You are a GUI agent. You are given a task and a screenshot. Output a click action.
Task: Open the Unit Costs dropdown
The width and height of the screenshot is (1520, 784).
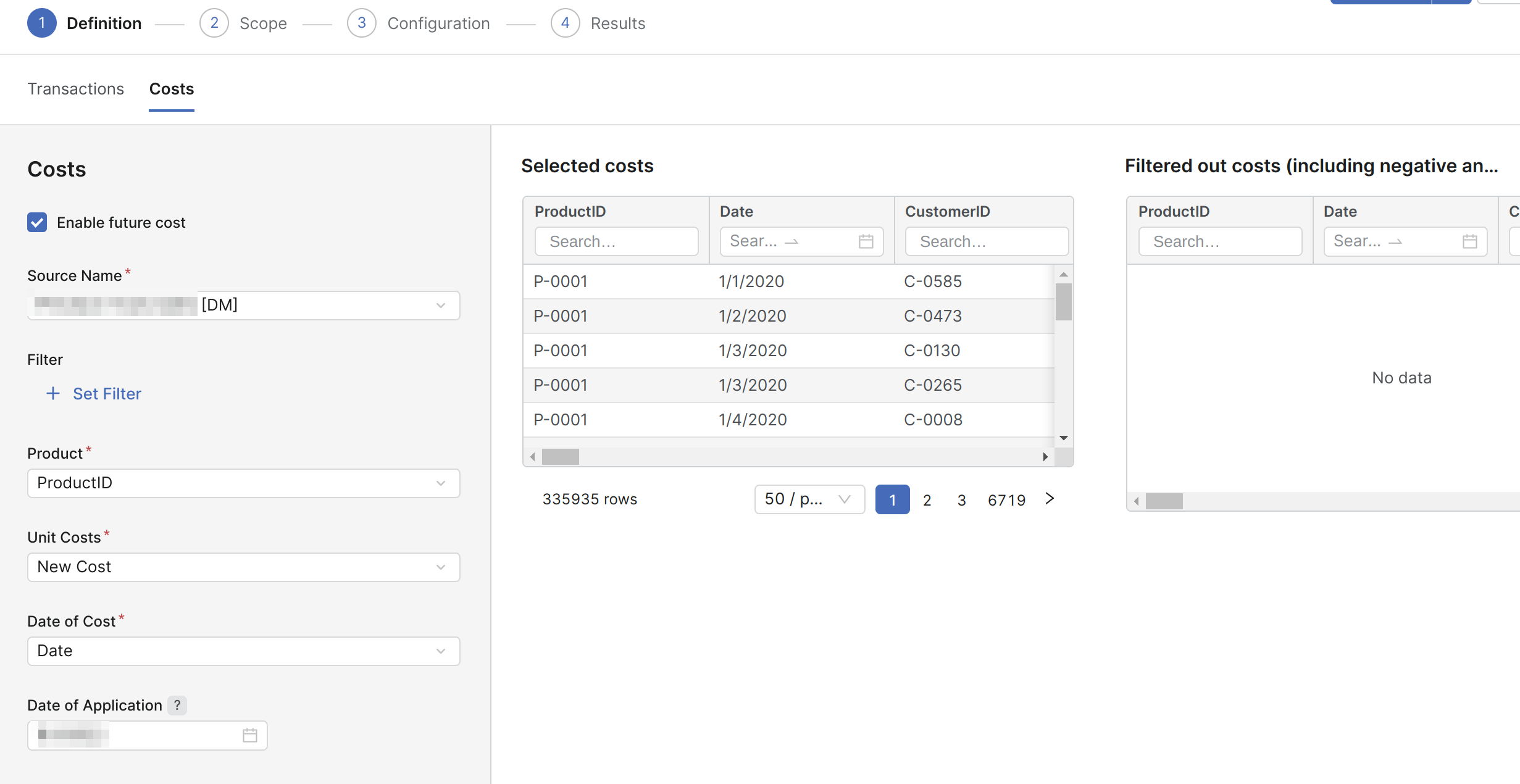click(x=243, y=567)
